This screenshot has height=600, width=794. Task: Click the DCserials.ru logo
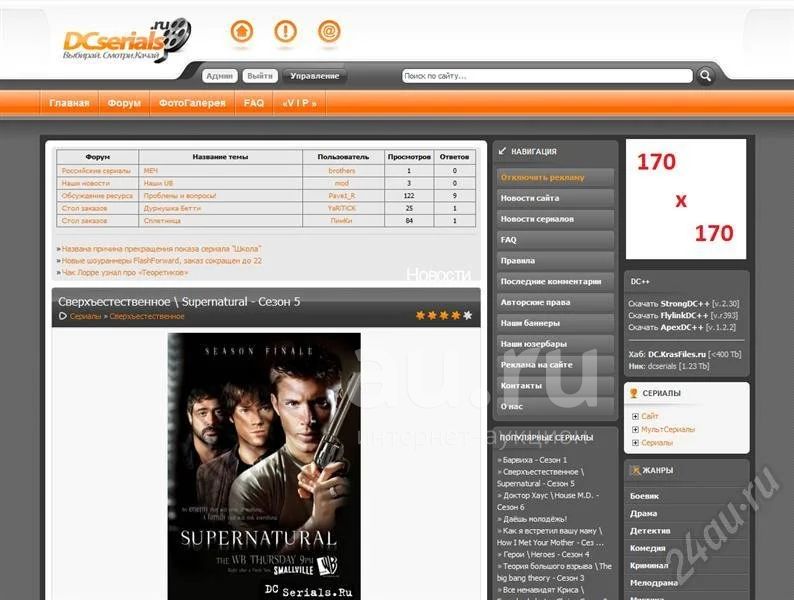point(127,41)
